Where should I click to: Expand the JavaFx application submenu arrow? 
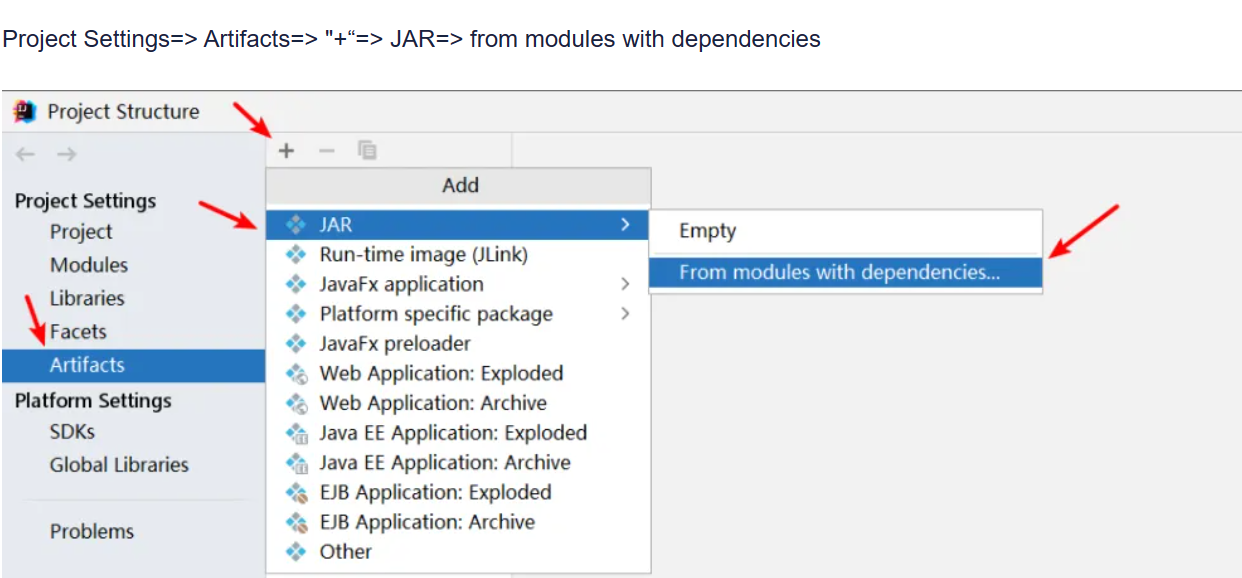point(625,284)
